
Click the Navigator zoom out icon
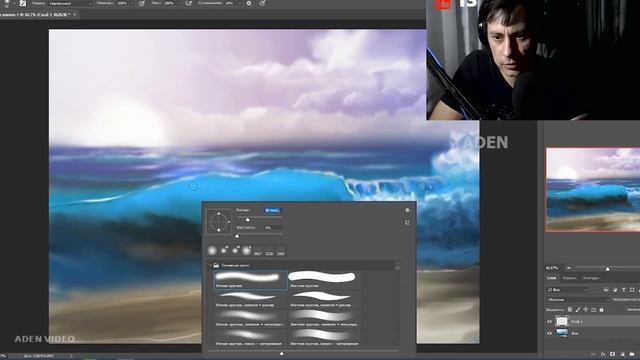click(569, 268)
